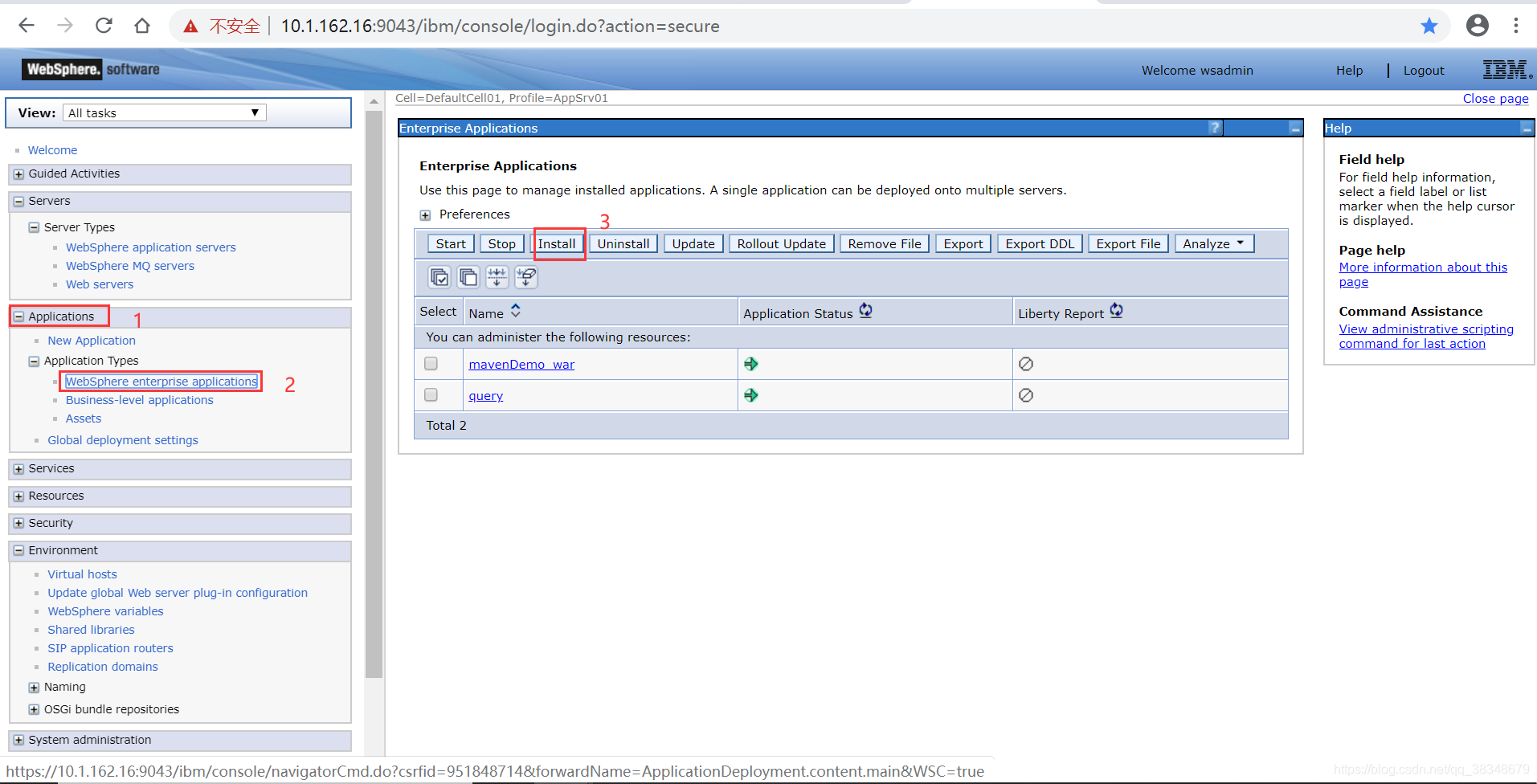Click the Select All items icon
The image size is (1537, 784).
[x=439, y=277]
